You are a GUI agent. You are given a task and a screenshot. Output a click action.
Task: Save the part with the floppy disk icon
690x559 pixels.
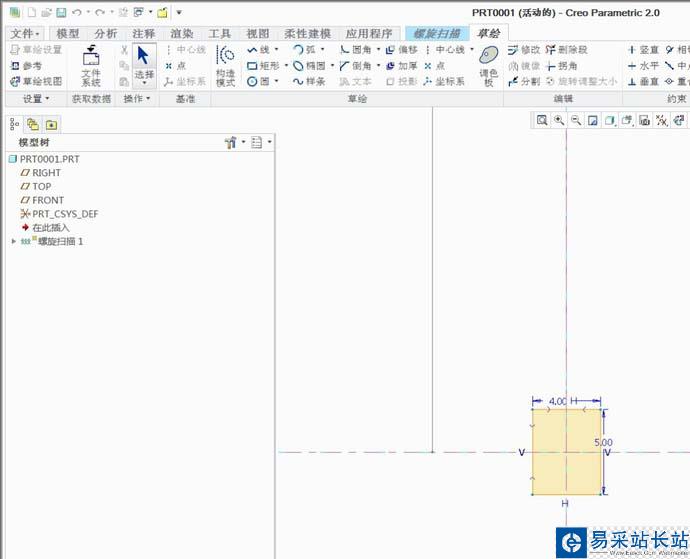(x=61, y=12)
